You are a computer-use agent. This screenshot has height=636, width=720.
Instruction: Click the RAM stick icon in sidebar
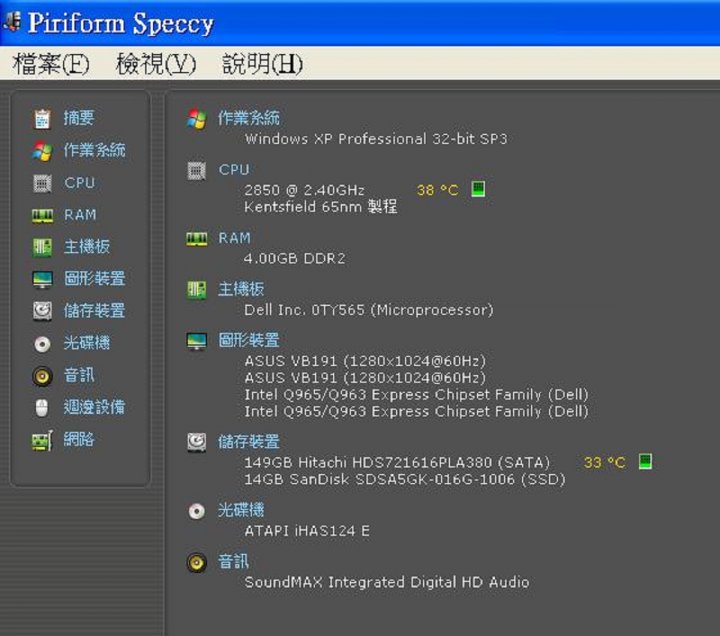42,215
